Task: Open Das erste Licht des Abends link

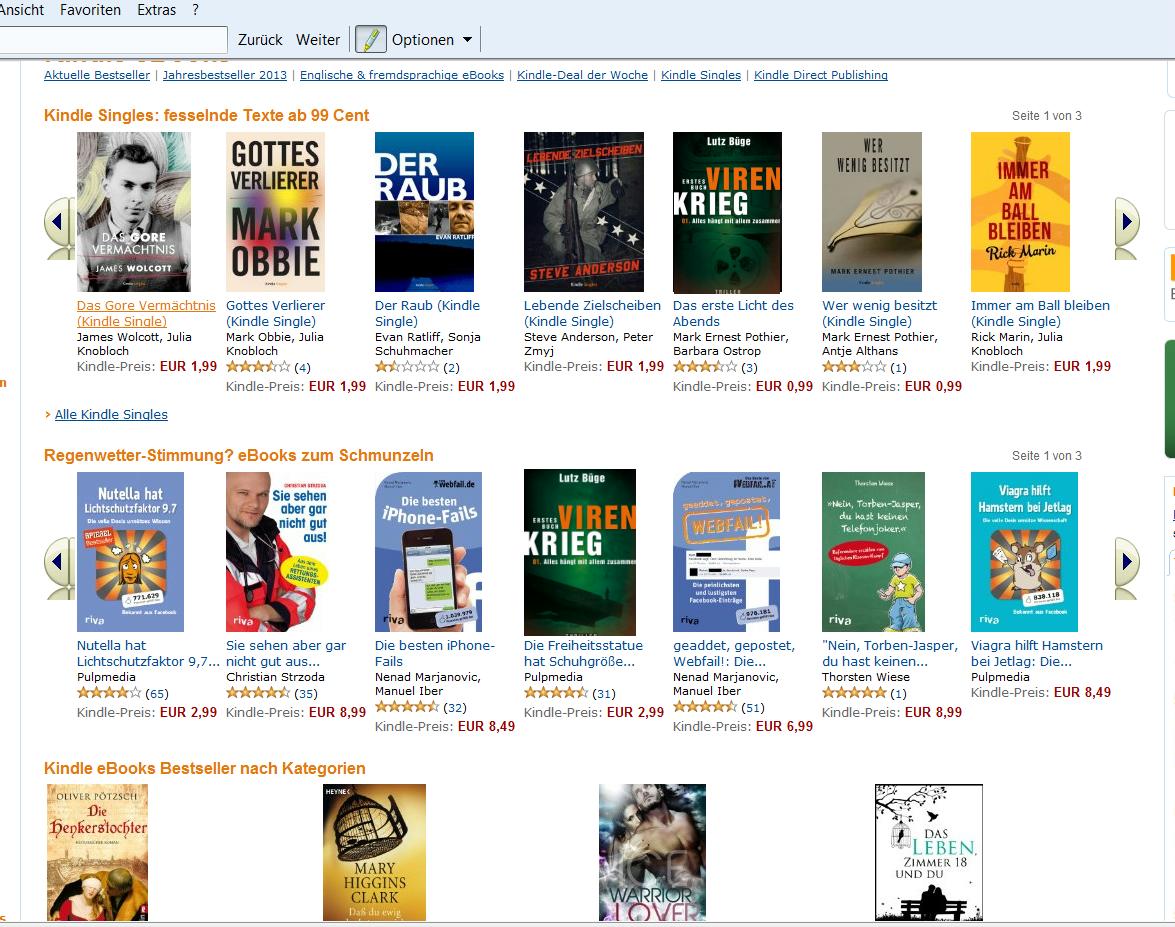Action: pyautogui.click(x=733, y=313)
